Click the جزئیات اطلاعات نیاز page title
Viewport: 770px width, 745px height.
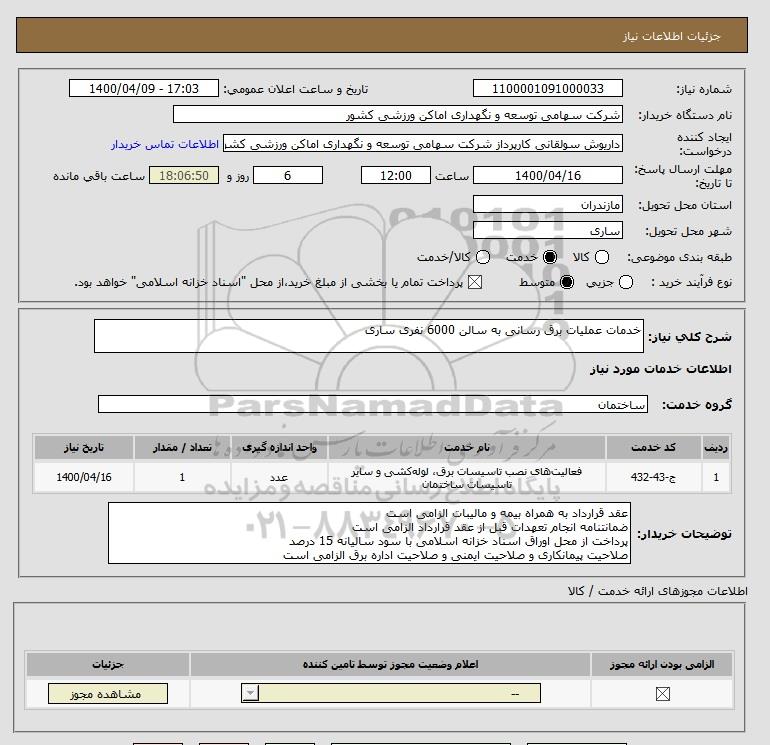[x=671, y=36]
